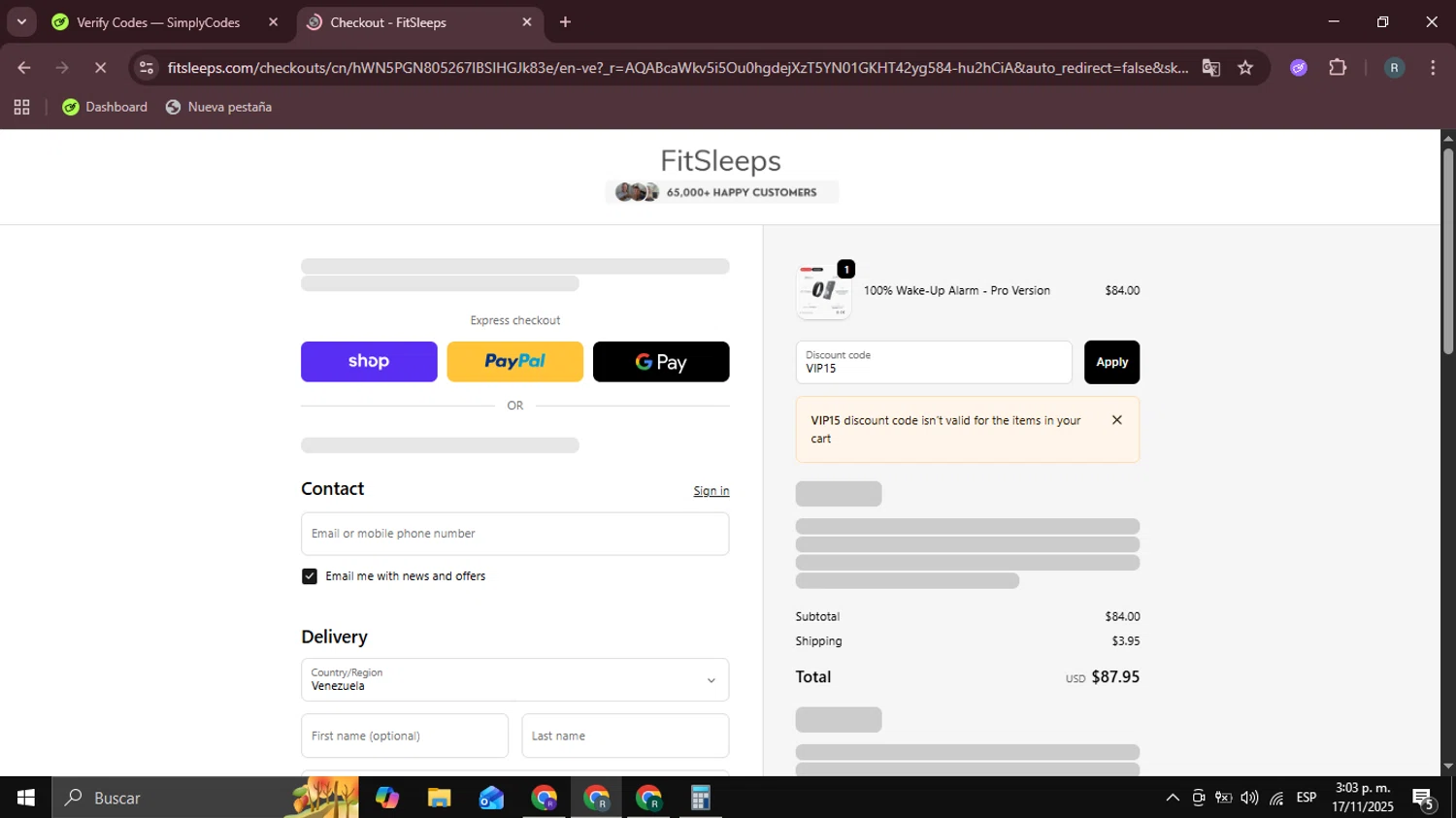The width and height of the screenshot is (1456, 818).
Task: Click the Sign in link
Action: coord(711,491)
